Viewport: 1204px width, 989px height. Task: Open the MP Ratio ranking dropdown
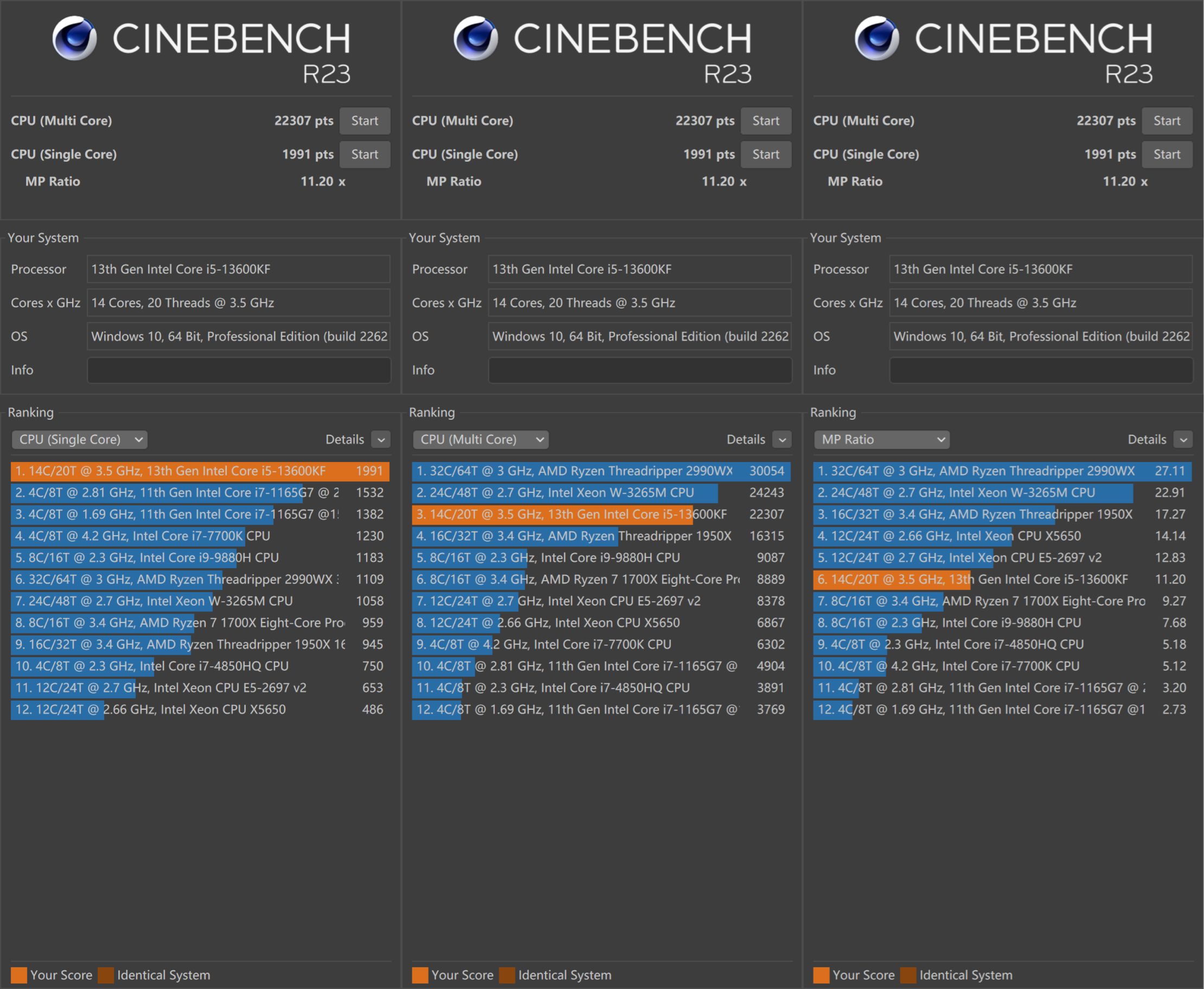point(882,439)
